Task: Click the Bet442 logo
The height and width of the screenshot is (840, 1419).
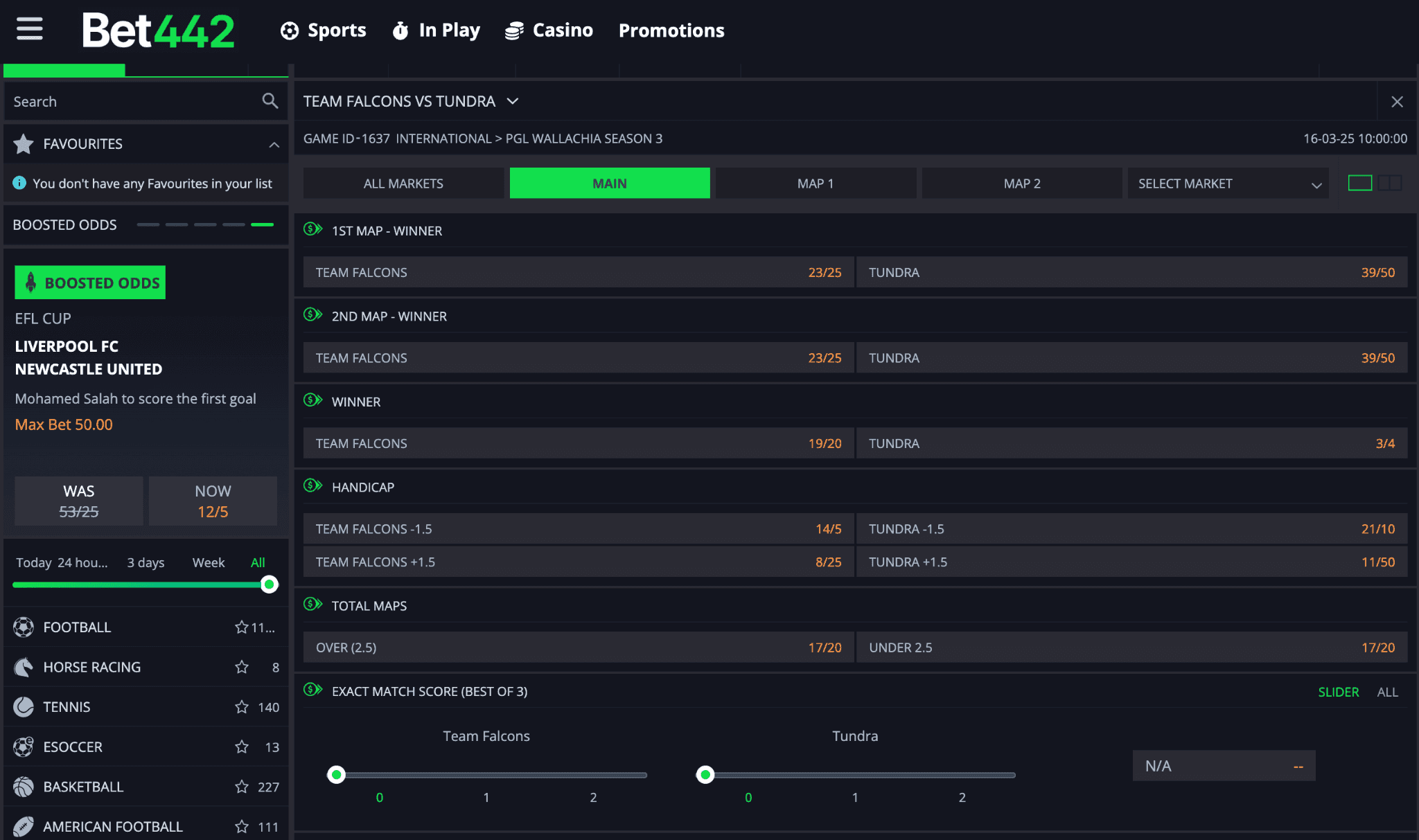Action: coord(158,30)
